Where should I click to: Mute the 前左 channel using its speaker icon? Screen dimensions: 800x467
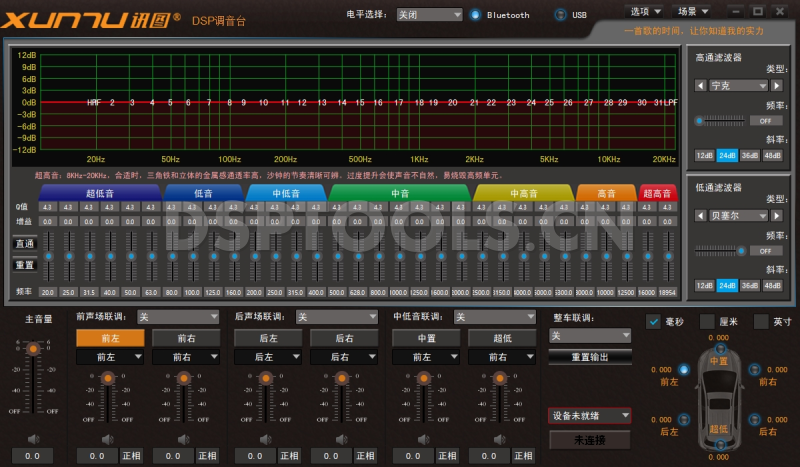(108, 437)
